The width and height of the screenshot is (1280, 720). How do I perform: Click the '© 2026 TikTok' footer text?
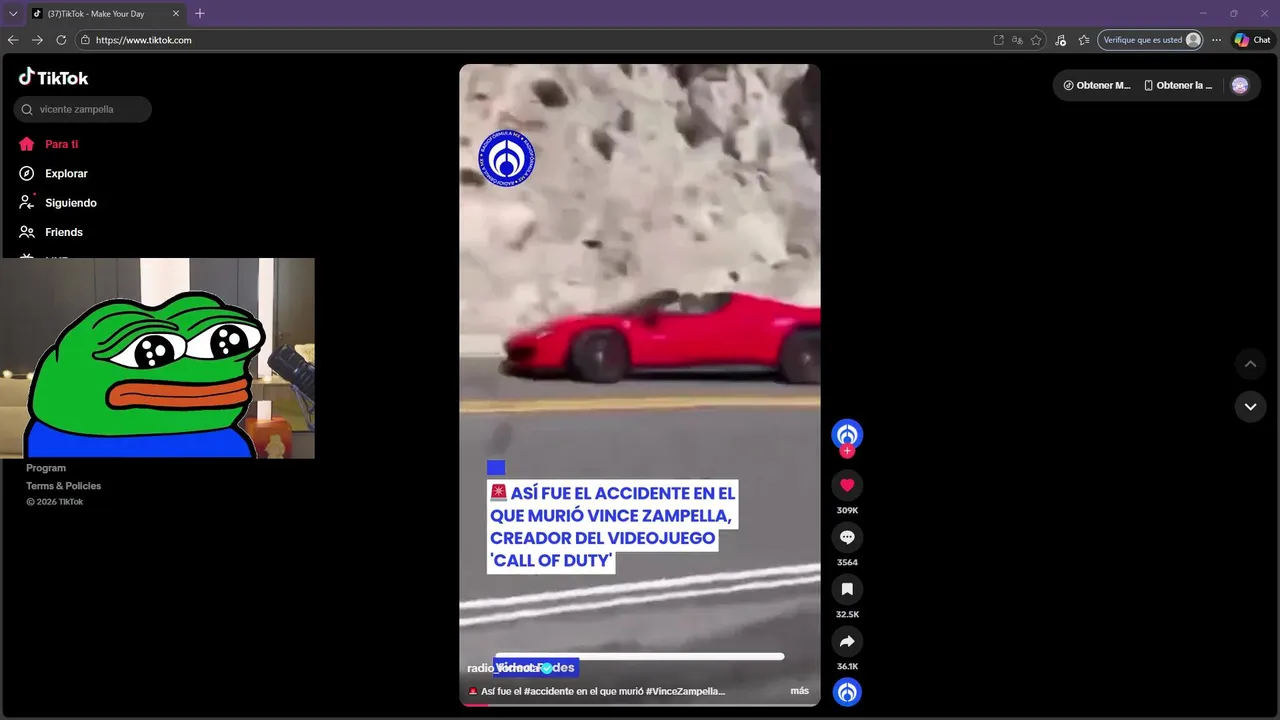point(55,502)
